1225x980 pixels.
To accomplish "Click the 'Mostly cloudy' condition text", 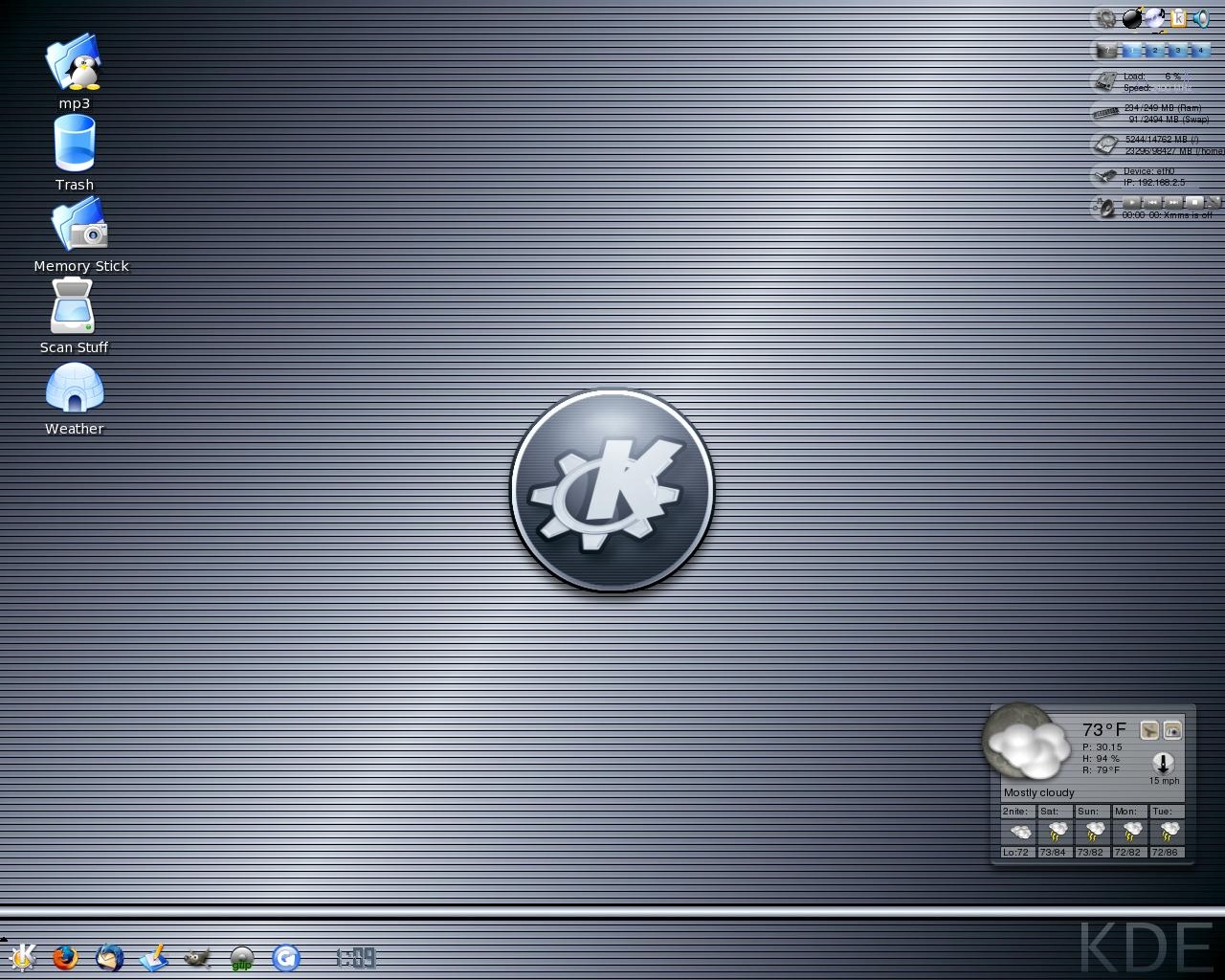I will click(x=1039, y=792).
